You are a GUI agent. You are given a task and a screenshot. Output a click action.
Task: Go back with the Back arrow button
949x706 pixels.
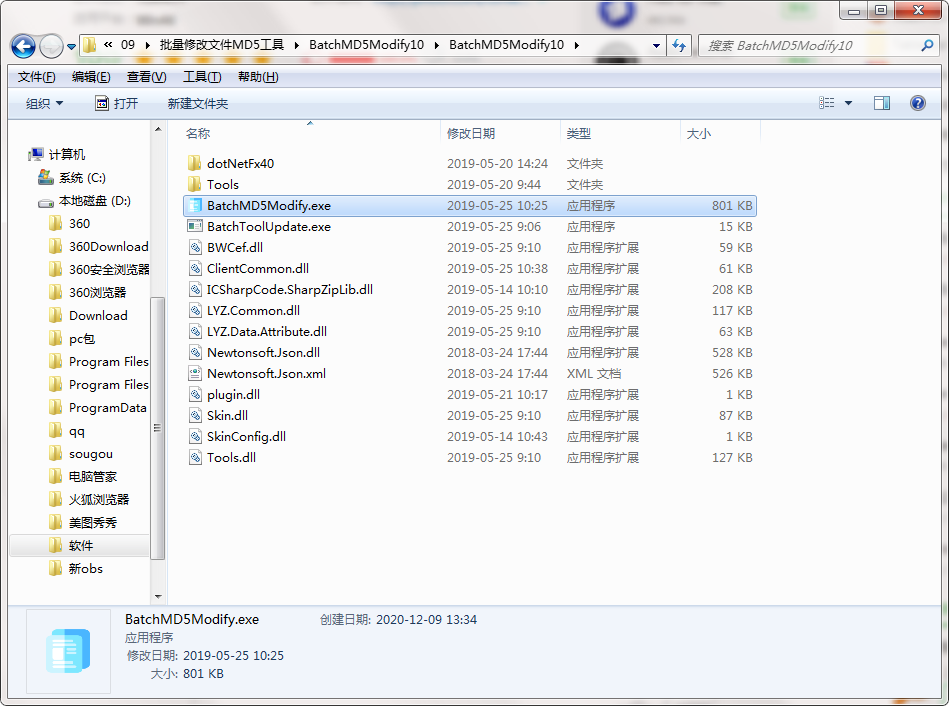pos(24,46)
